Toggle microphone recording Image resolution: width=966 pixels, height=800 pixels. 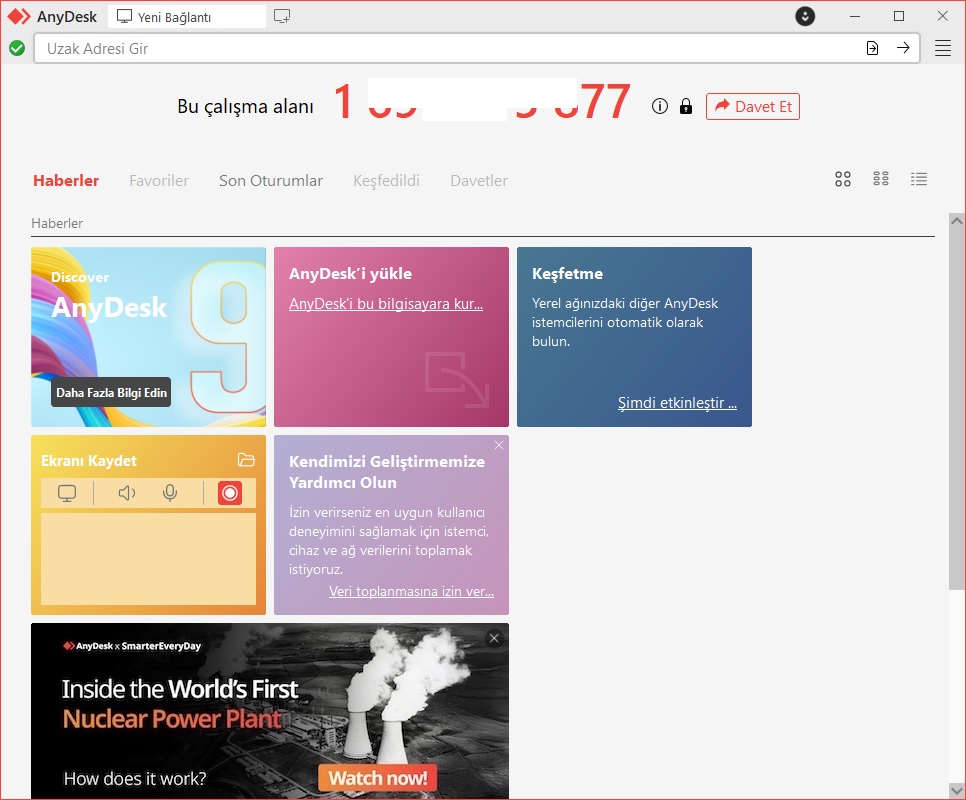[x=170, y=493]
